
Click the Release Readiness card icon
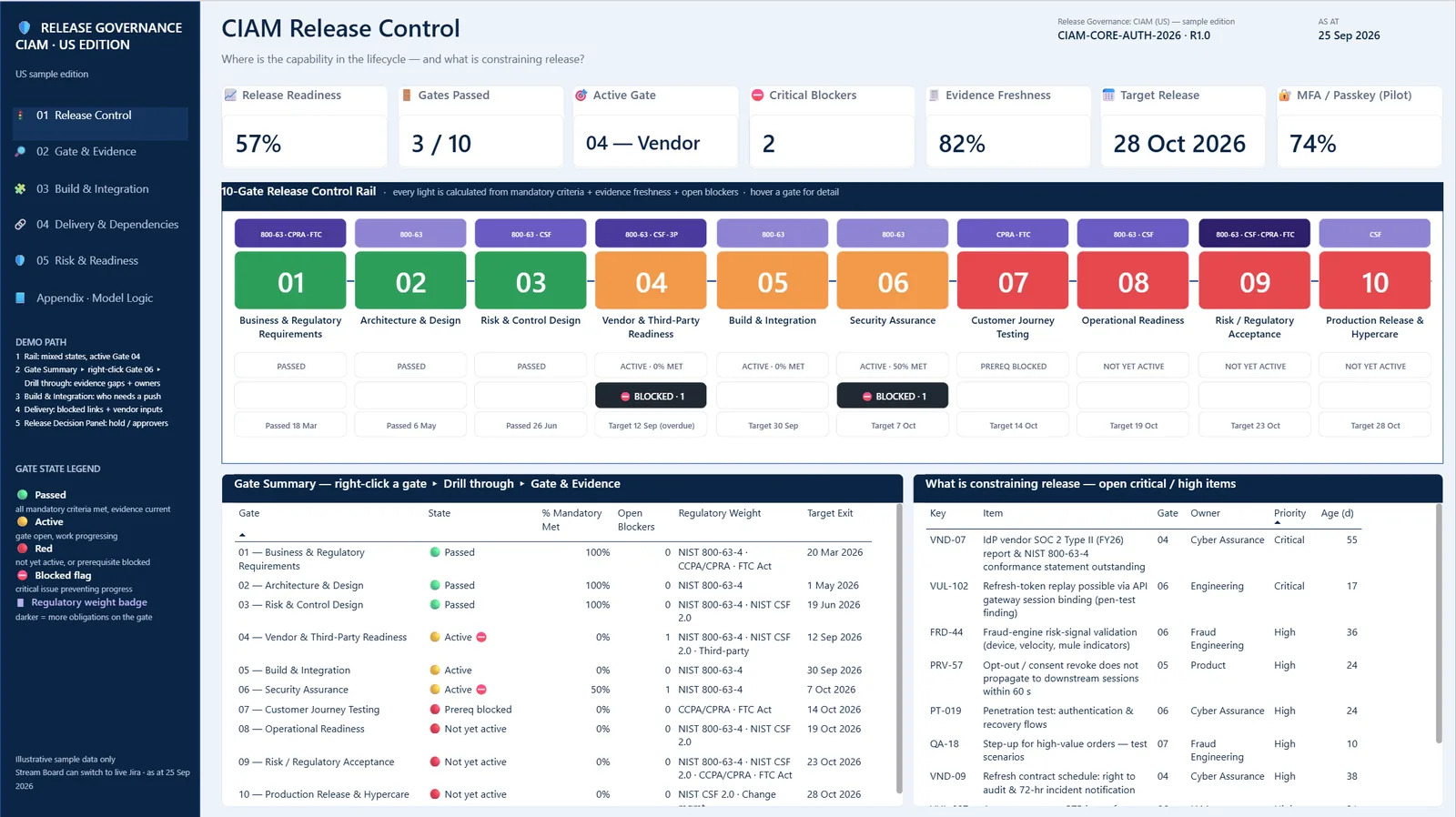coord(231,96)
